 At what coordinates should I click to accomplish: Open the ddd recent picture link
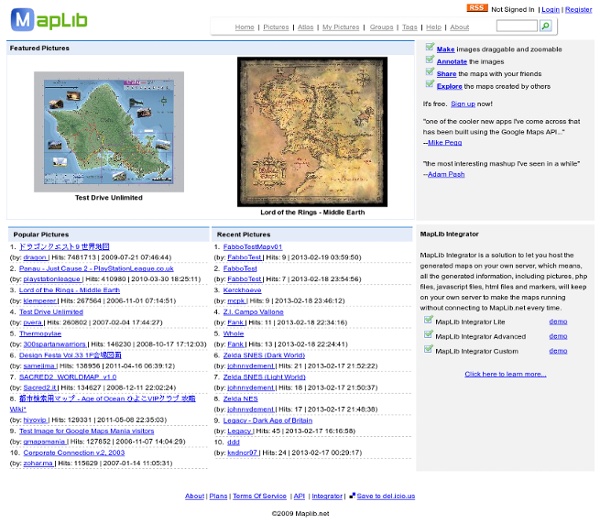[233, 442]
